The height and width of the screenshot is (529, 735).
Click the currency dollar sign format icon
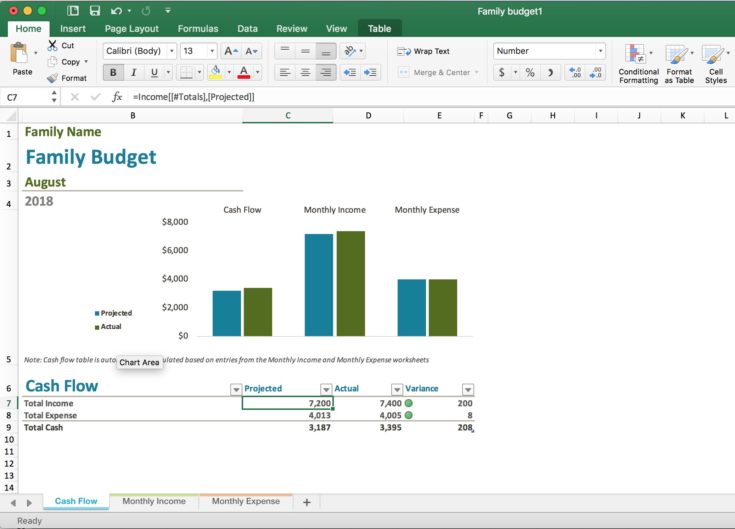[502, 72]
